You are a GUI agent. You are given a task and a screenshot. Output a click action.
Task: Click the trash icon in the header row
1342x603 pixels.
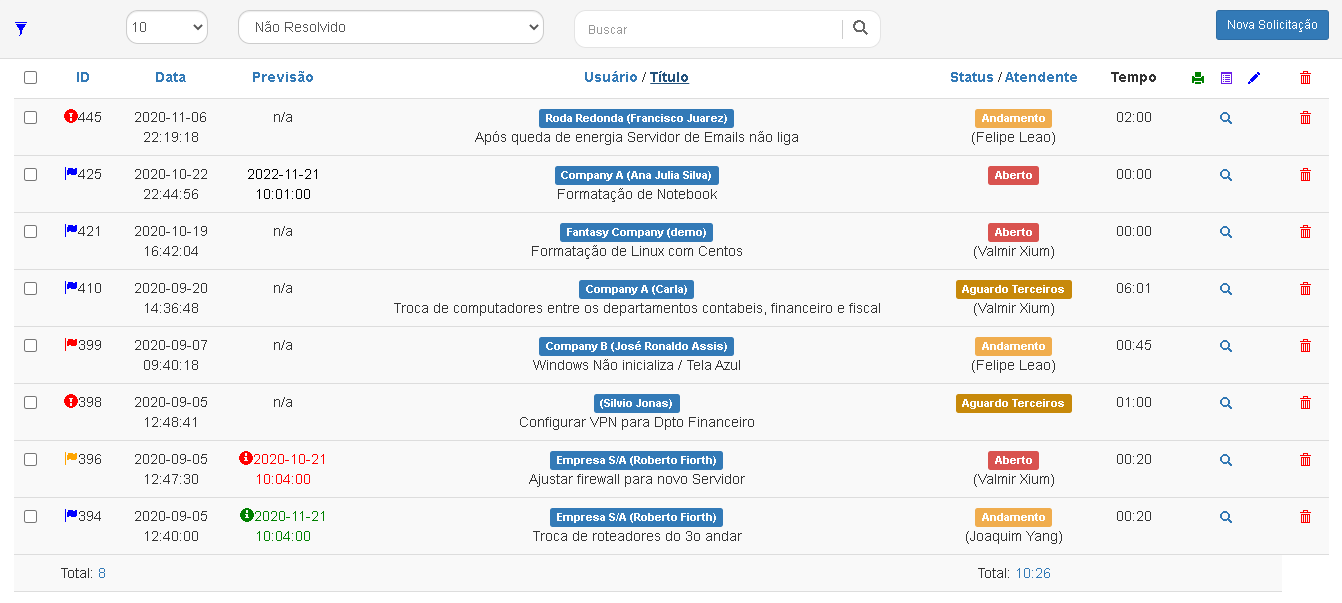[x=1304, y=77]
